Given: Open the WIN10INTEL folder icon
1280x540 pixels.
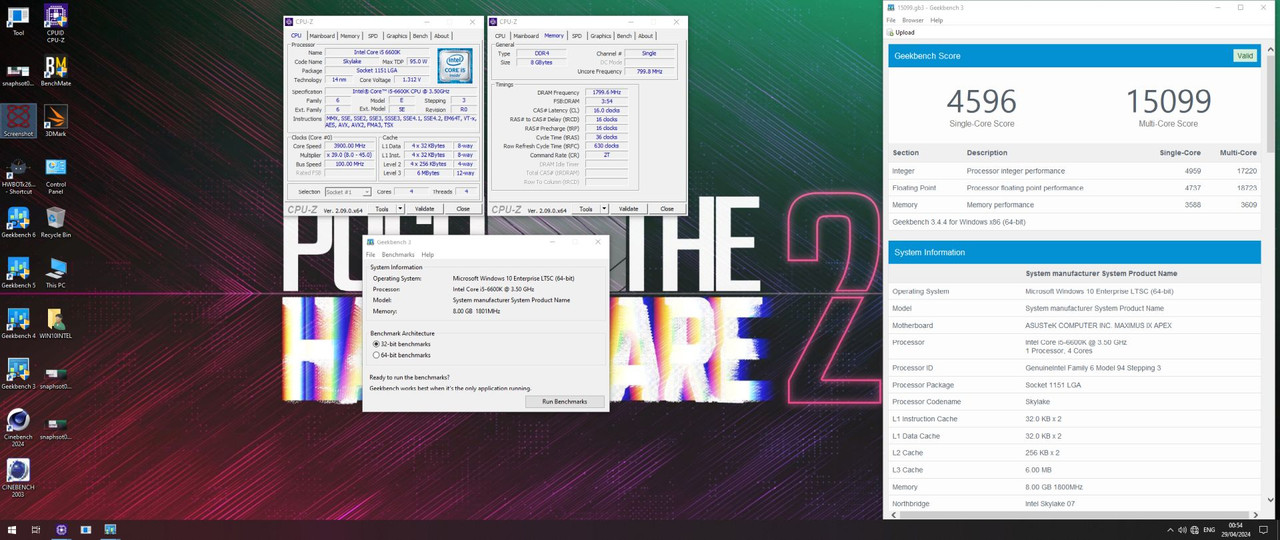Looking at the screenshot, I should [56, 324].
